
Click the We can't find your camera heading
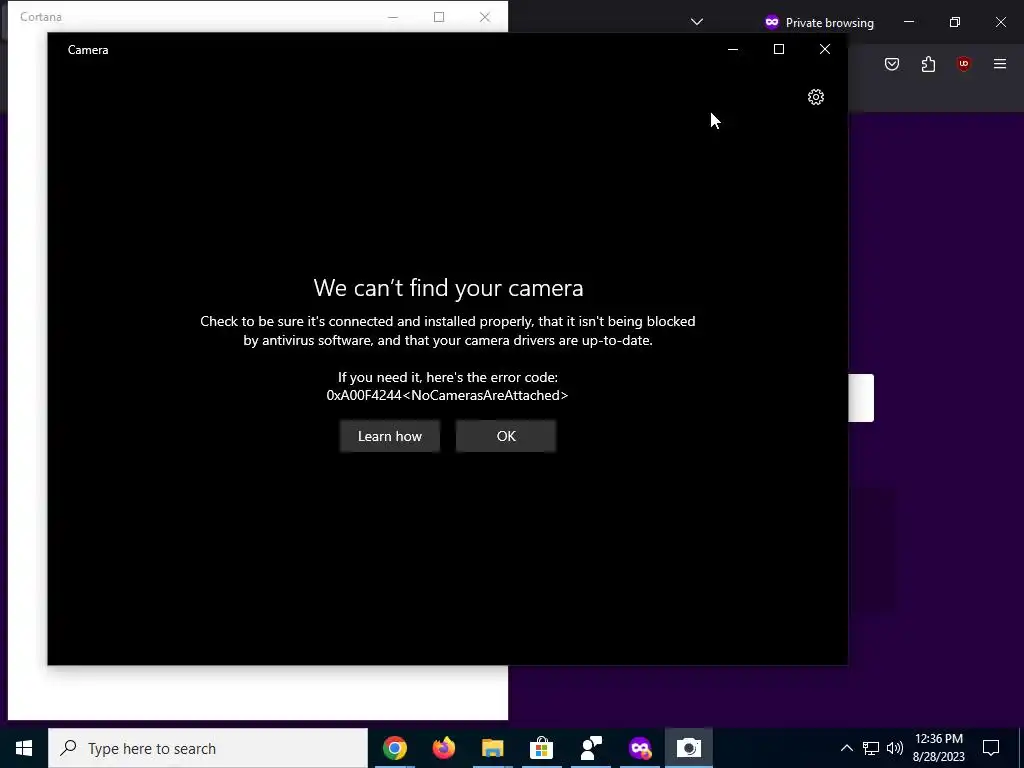coord(448,288)
